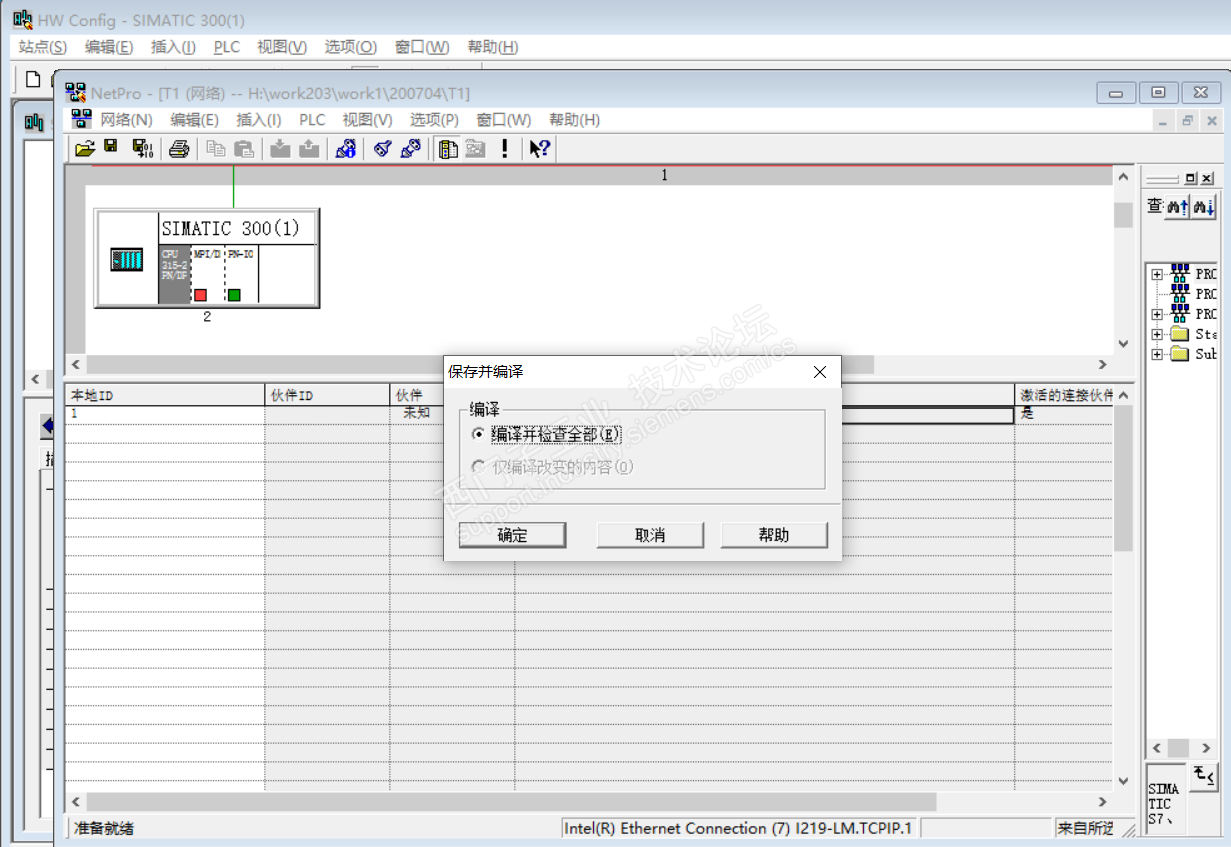The image size is (1231, 847).
Task: Click the Print icon in NetPro toolbar
Action: pos(179,149)
